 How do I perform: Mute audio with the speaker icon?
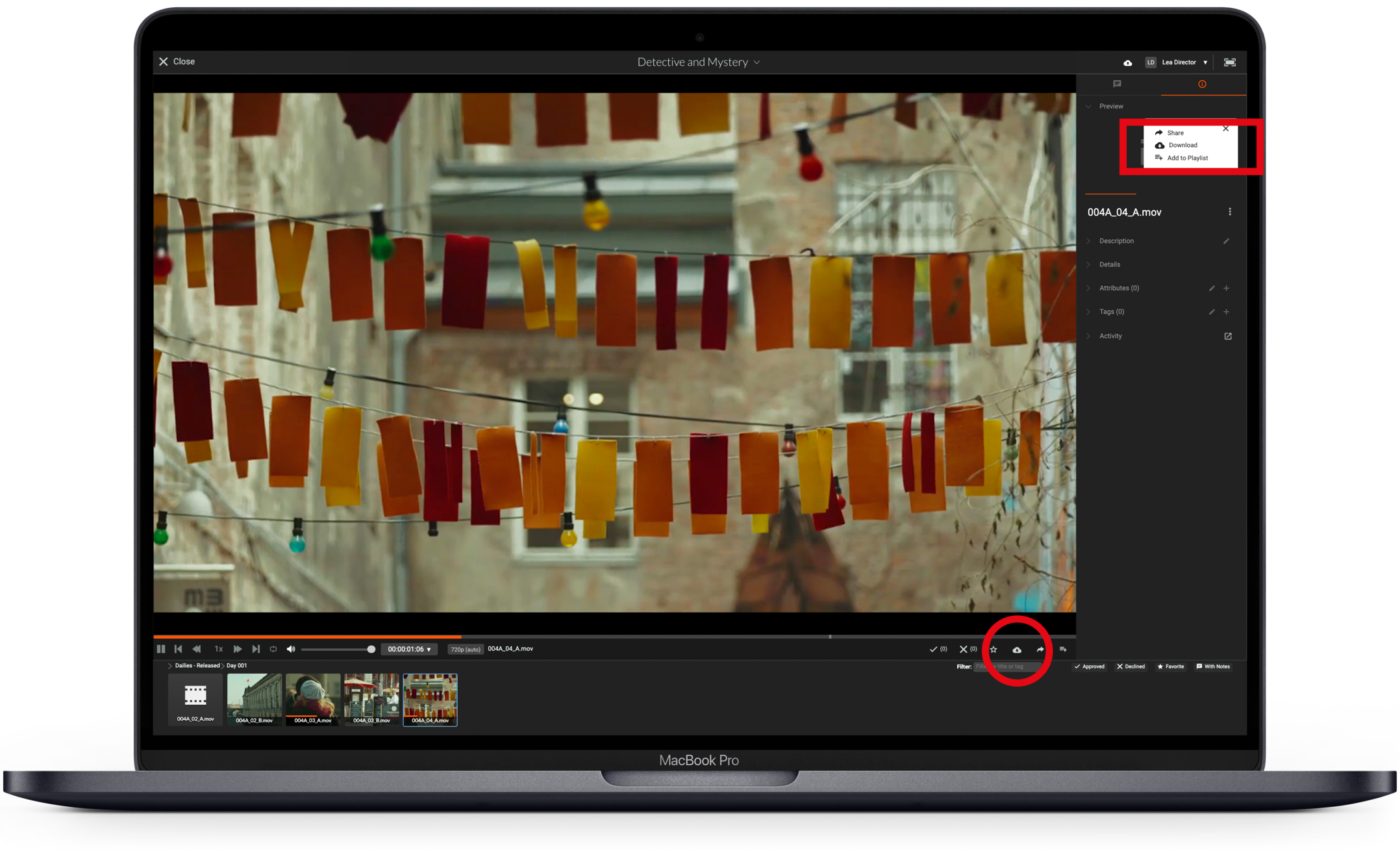(x=291, y=649)
